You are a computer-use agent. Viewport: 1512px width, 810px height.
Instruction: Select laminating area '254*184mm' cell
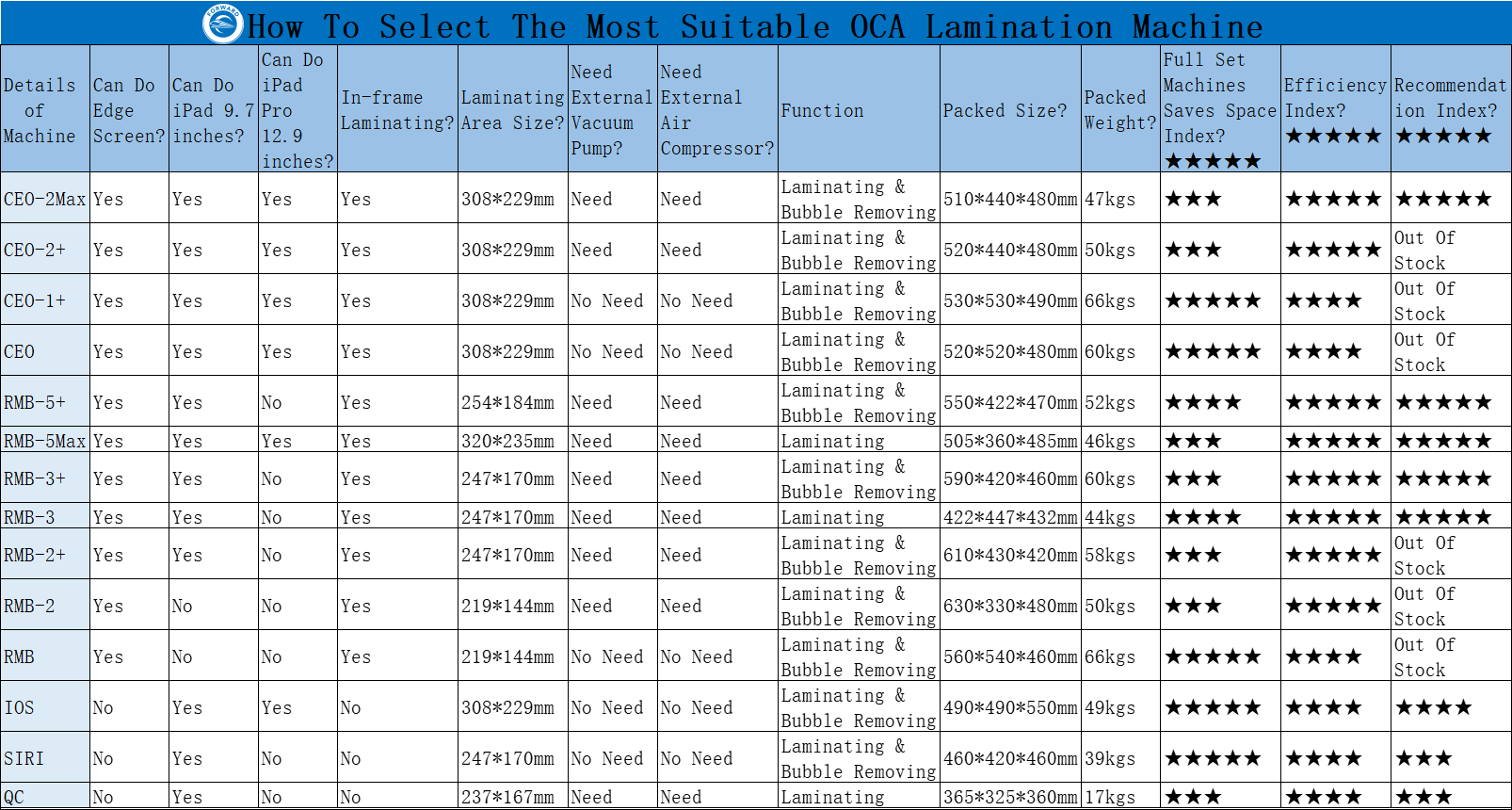pyautogui.click(x=513, y=402)
